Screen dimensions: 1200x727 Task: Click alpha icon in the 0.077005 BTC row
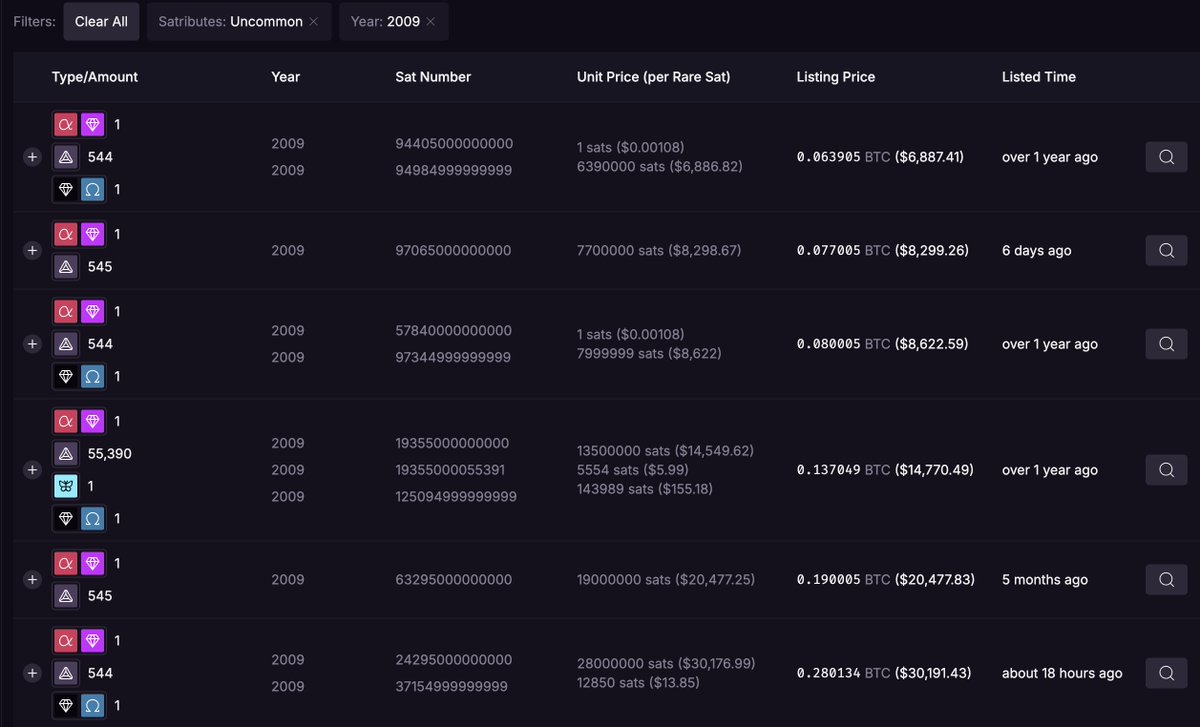(x=66, y=234)
